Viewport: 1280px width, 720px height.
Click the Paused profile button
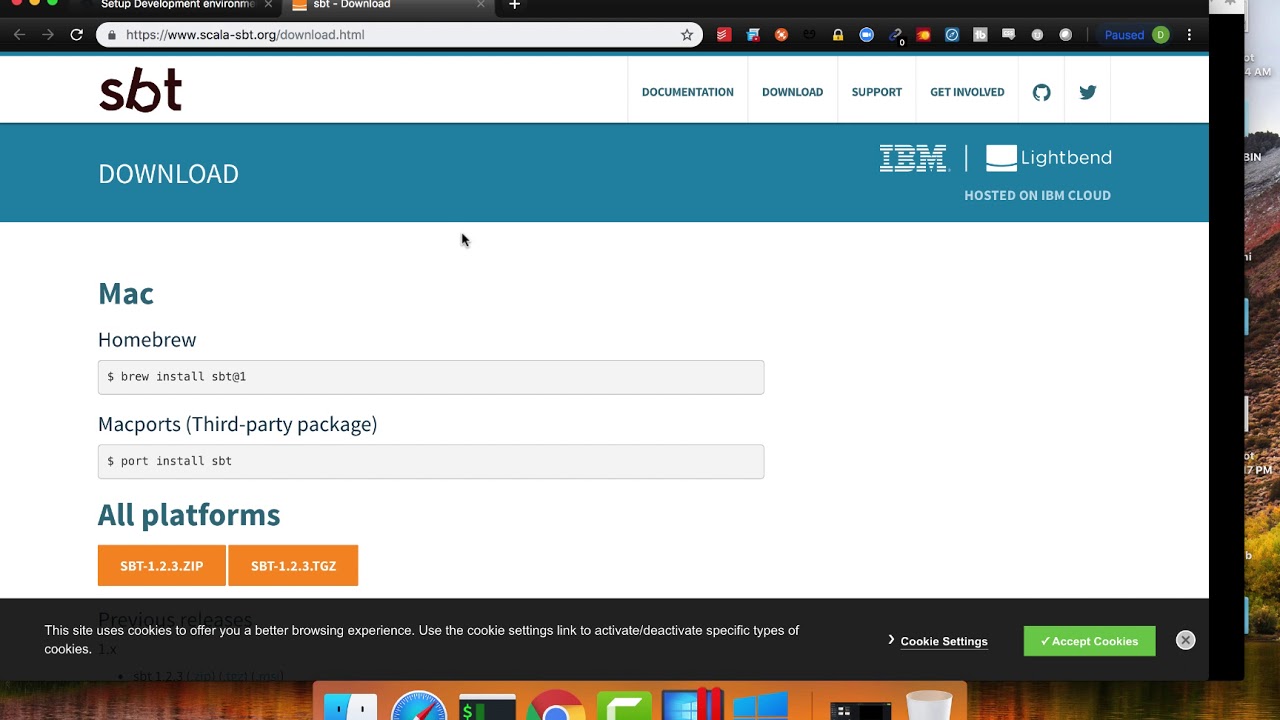[x=1135, y=35]
